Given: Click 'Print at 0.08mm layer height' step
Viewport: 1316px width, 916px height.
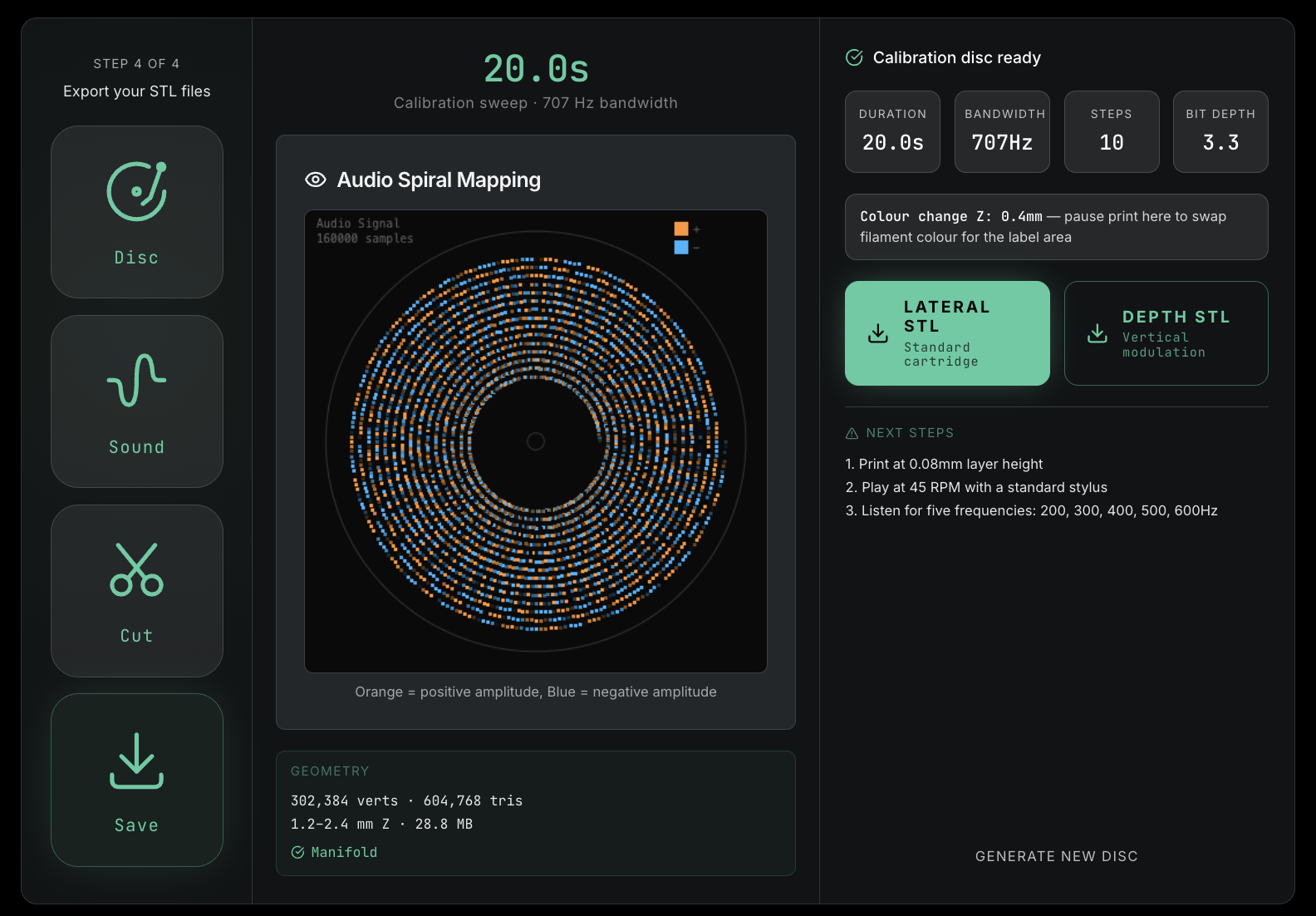Looking at the screenshot, I should 944,464.
